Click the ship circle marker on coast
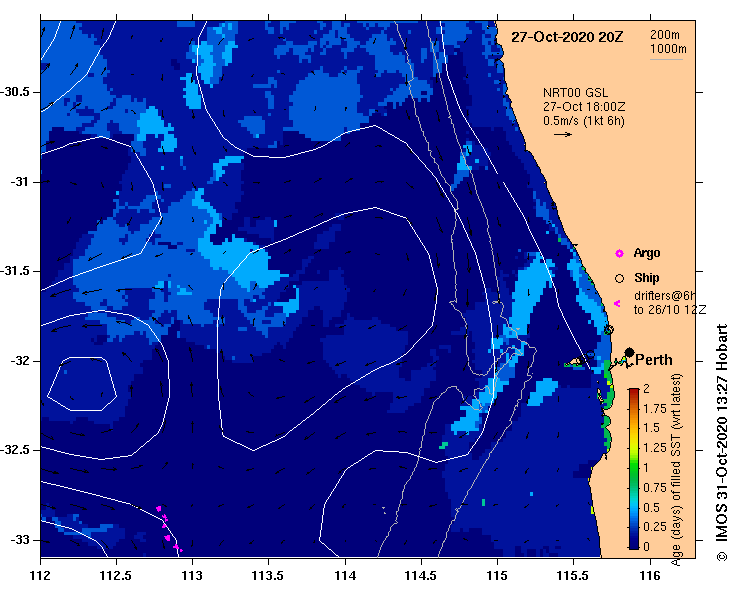This screenshot has height=592, width=739. click(608, 329)
